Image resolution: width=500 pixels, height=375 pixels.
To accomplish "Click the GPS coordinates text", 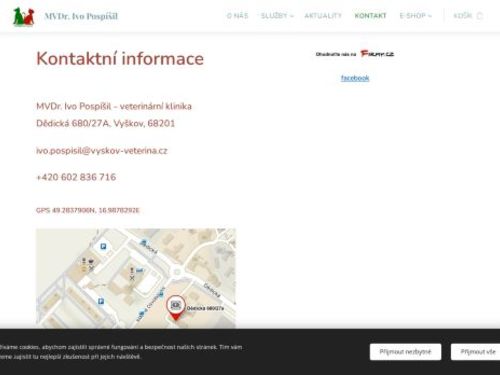I will [x=88, y=210].
